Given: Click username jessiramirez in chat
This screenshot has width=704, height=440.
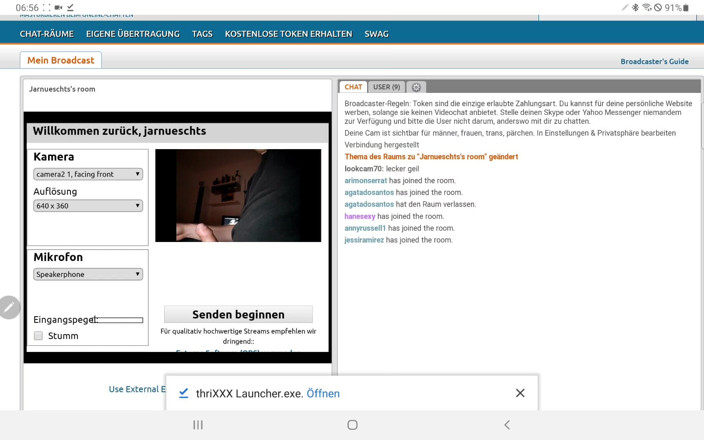Looking at the screenshot, I should click(364, 240).
